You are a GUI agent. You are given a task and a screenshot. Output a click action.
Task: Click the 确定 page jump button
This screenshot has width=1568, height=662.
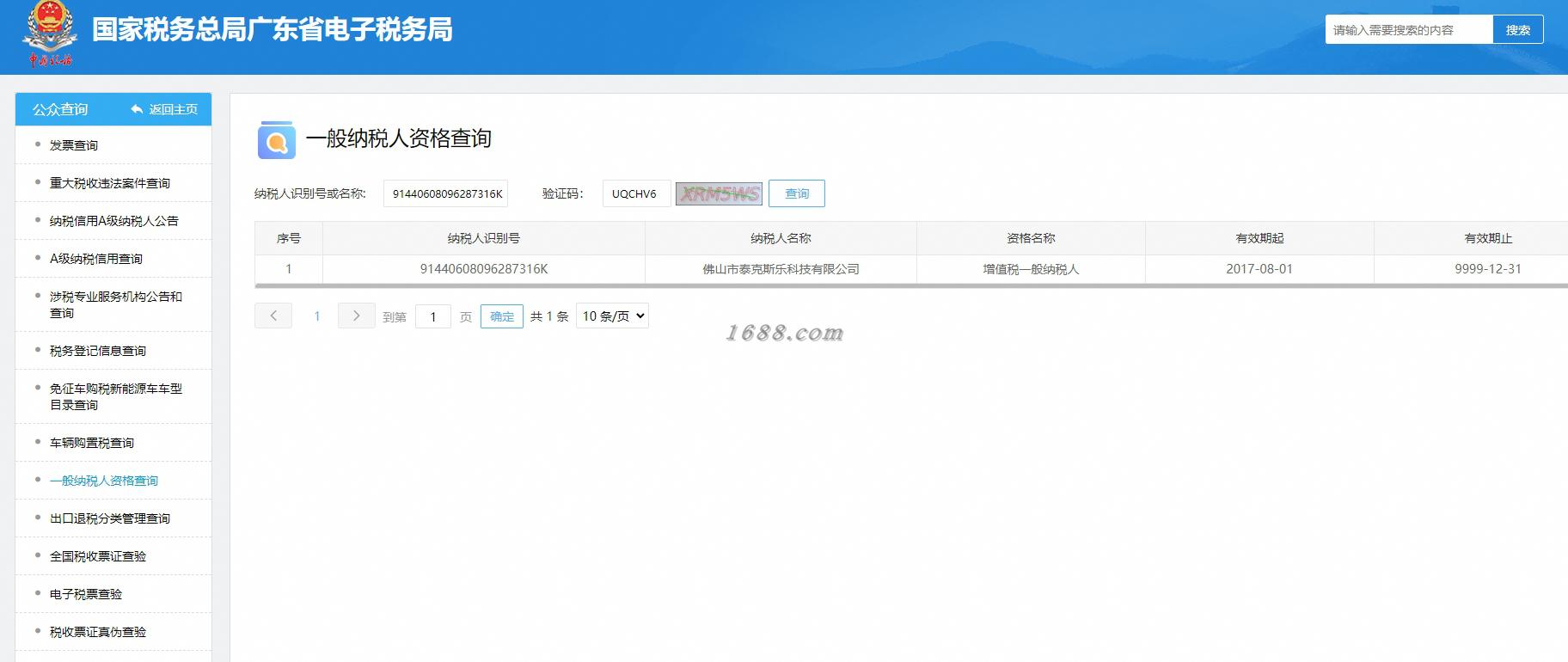pos(502,316)
